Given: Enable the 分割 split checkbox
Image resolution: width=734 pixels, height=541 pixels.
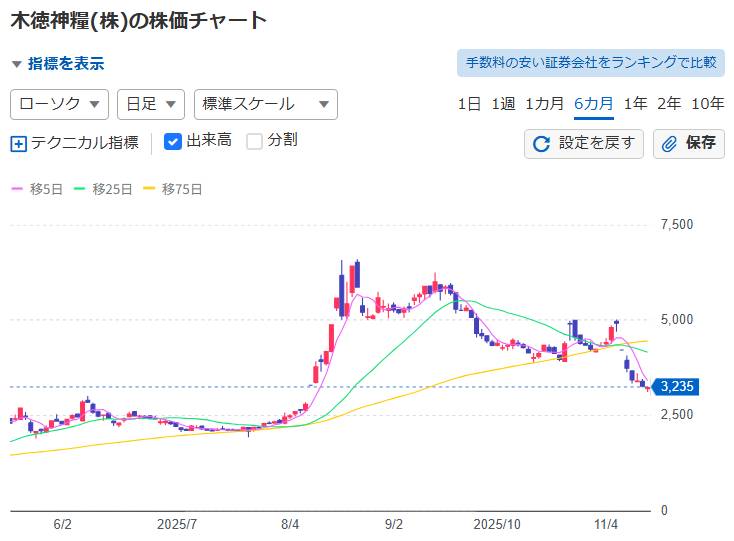Looking at the screenshot, I should (254, 141).
